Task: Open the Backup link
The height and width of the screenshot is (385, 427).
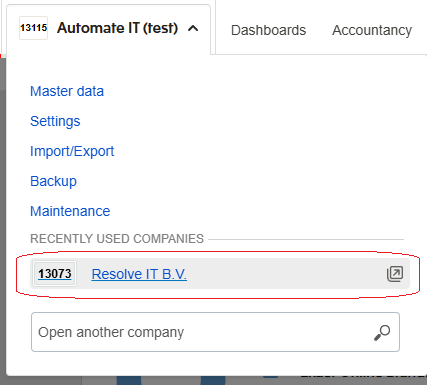Action: [x=53, y=181]
